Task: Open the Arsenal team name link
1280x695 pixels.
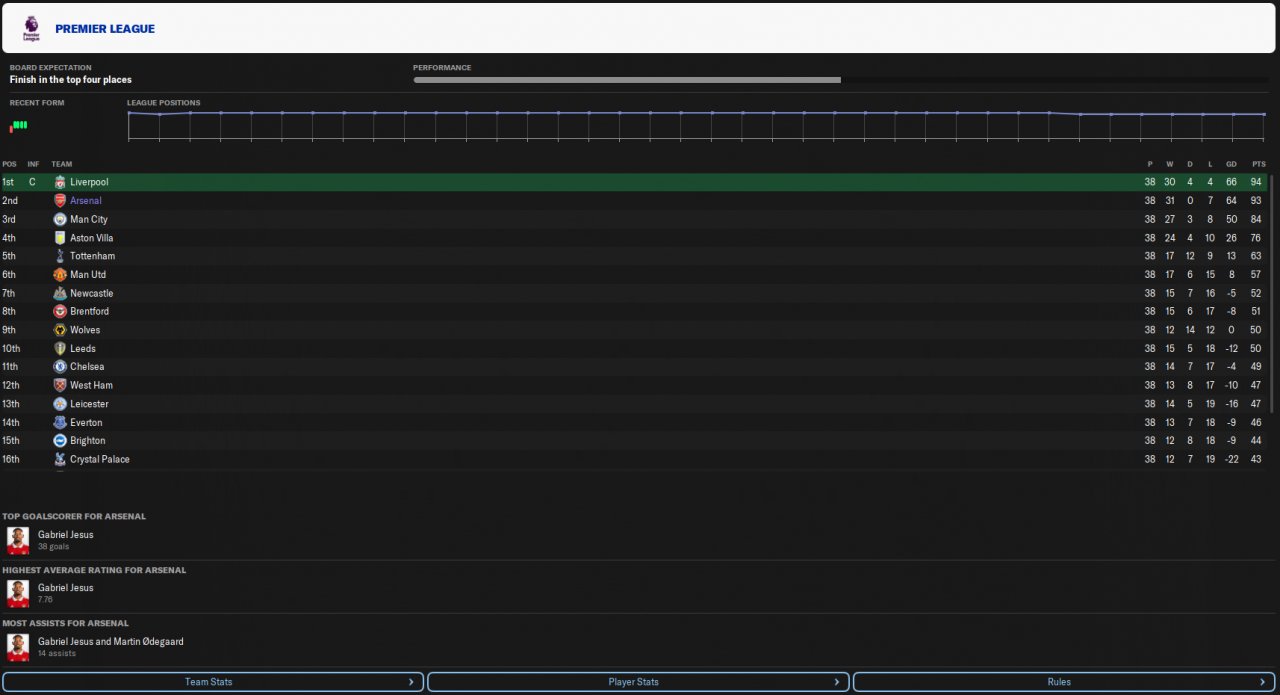Action: pos(86,201)
